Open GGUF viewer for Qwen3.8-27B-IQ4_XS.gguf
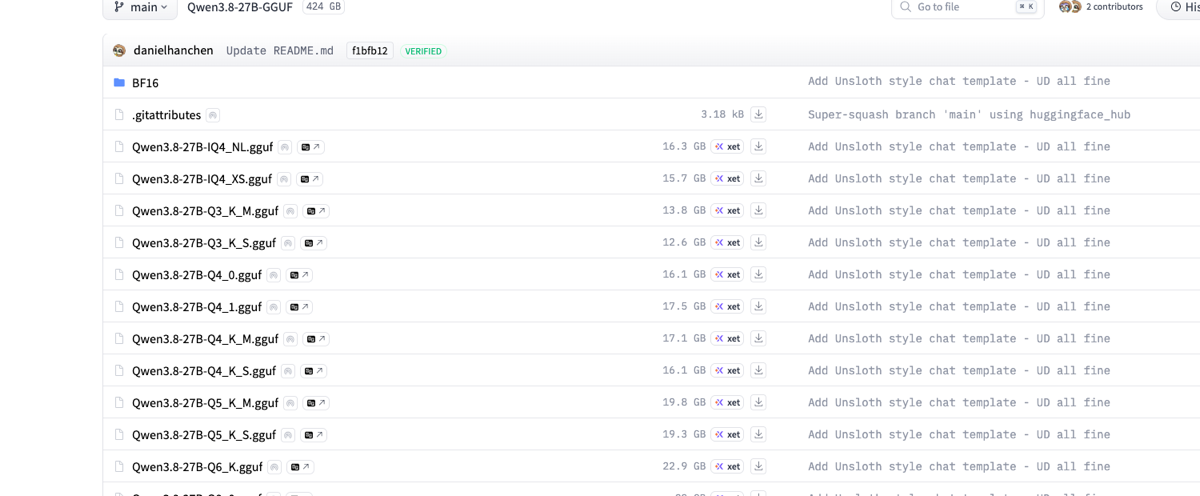 (x=310, y=179)
